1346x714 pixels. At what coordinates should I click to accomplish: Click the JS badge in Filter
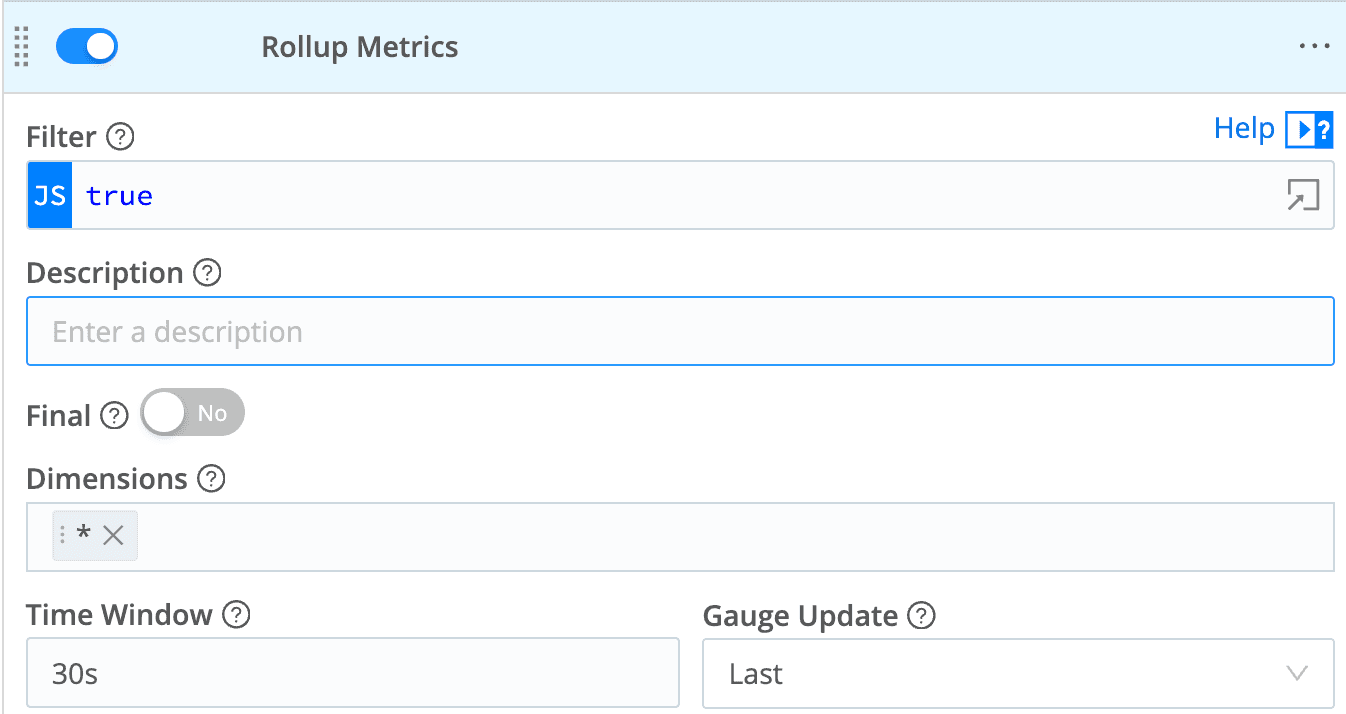tap(50, 196)
